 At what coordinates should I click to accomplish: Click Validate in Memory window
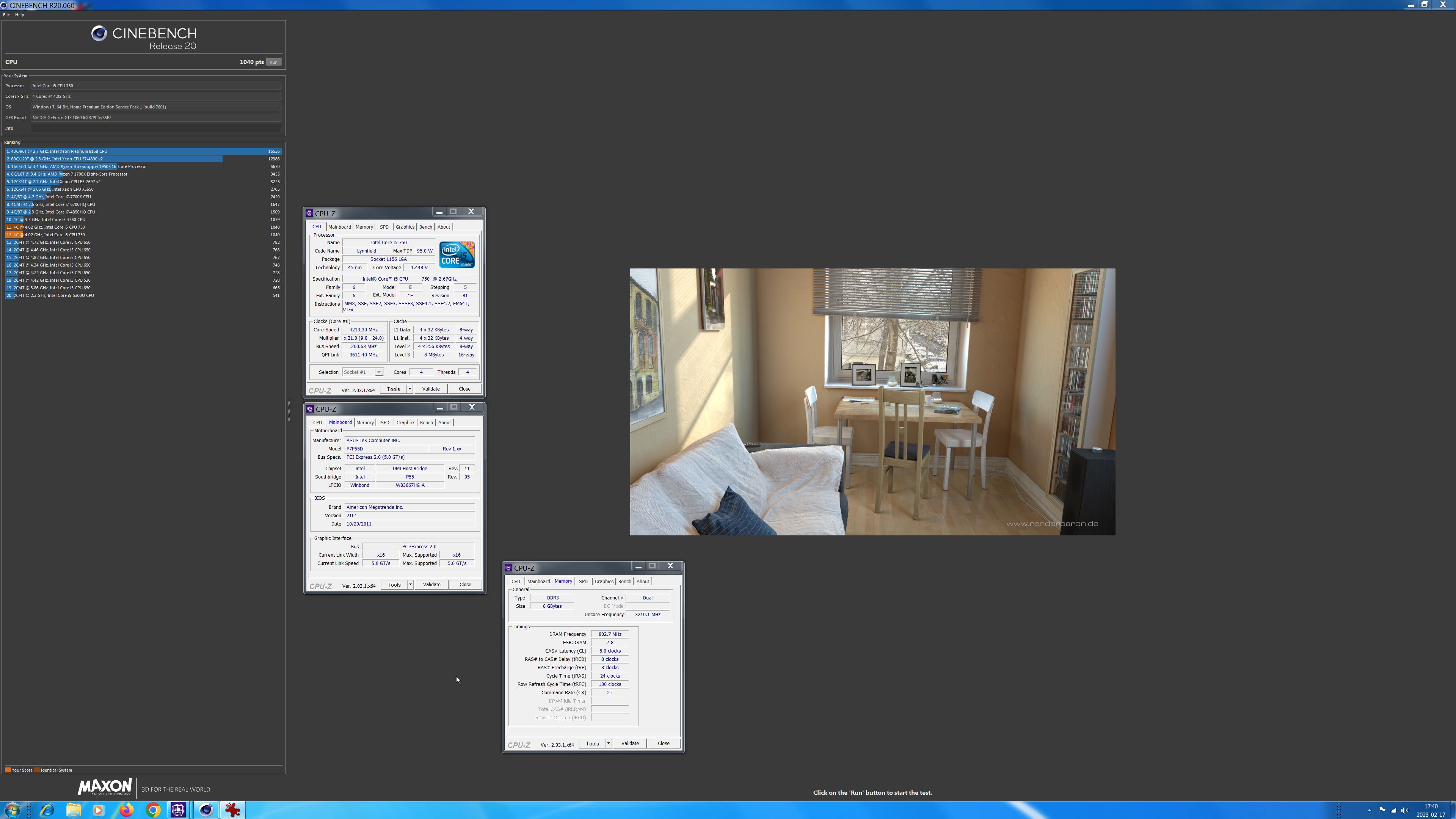pyautogui.click(x=630, y=743)
